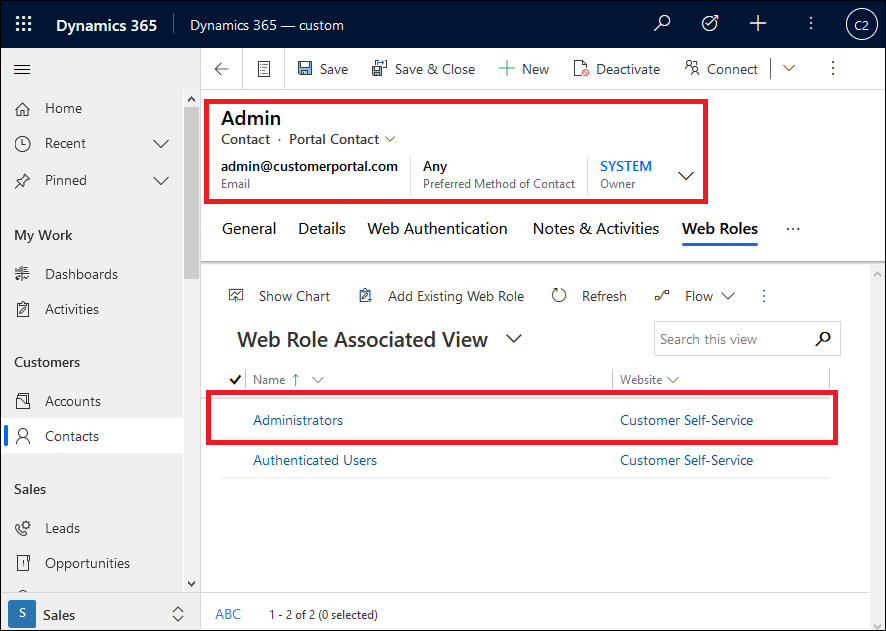
Task: Open the Authenticated Users web role link
Action: point(315,460)
